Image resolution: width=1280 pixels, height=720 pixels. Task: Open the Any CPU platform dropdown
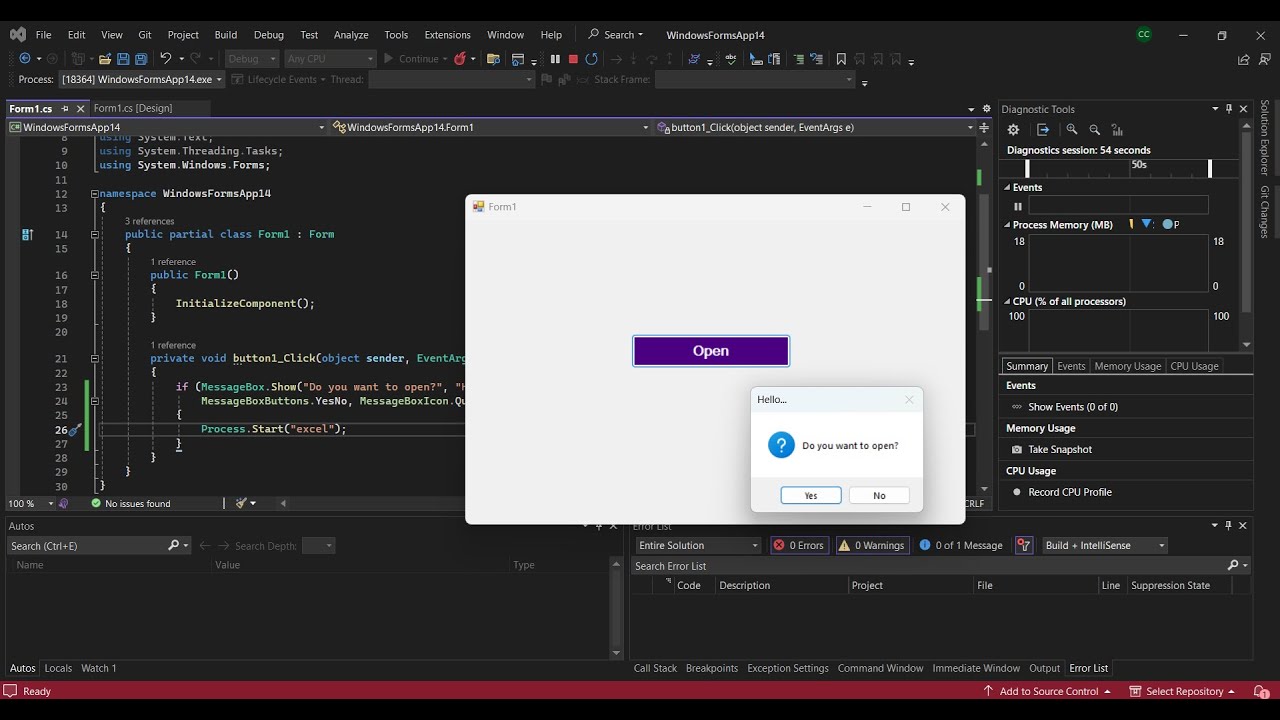[x=329, y=59]
